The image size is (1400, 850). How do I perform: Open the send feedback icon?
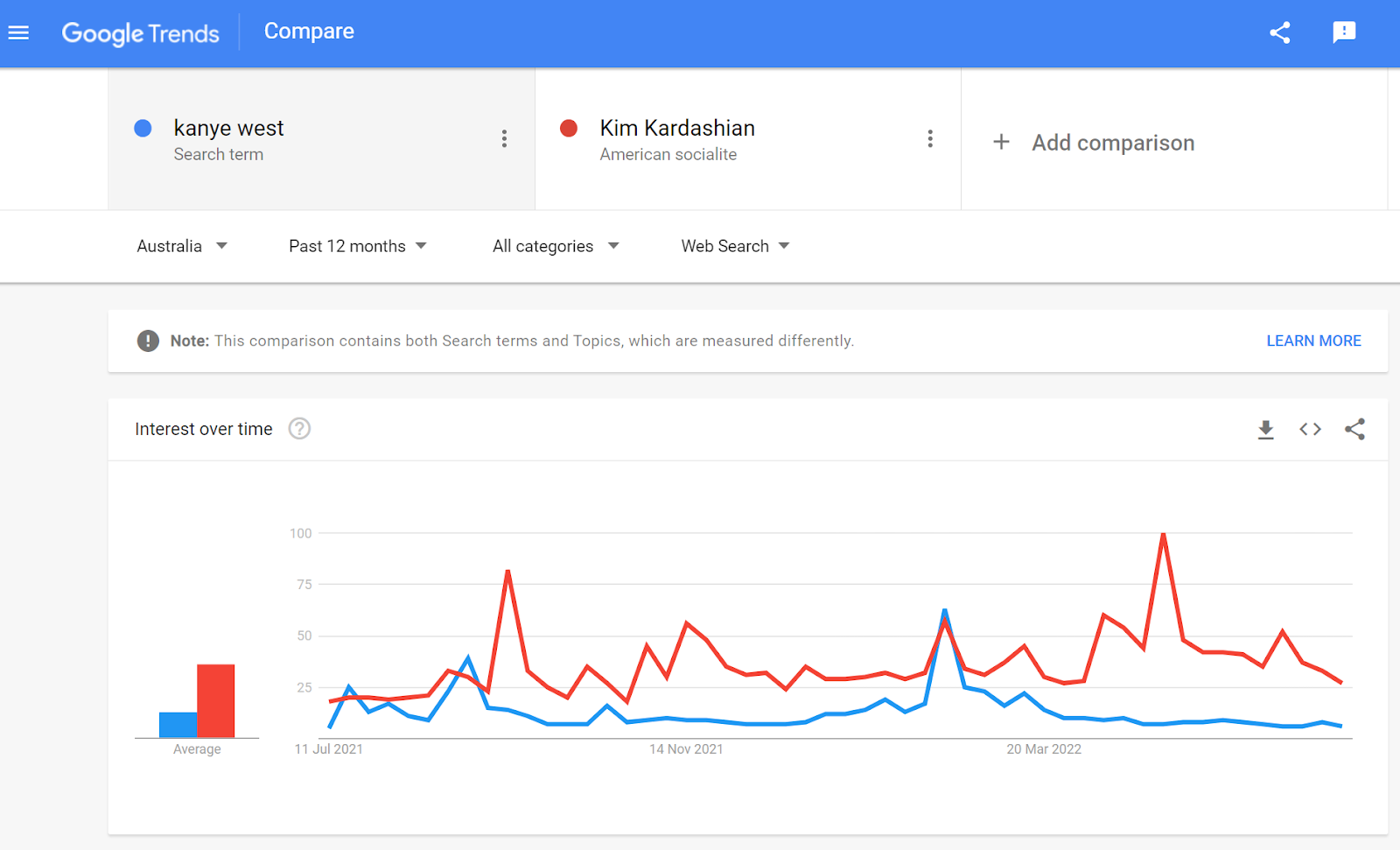(x=1344, y=33)
